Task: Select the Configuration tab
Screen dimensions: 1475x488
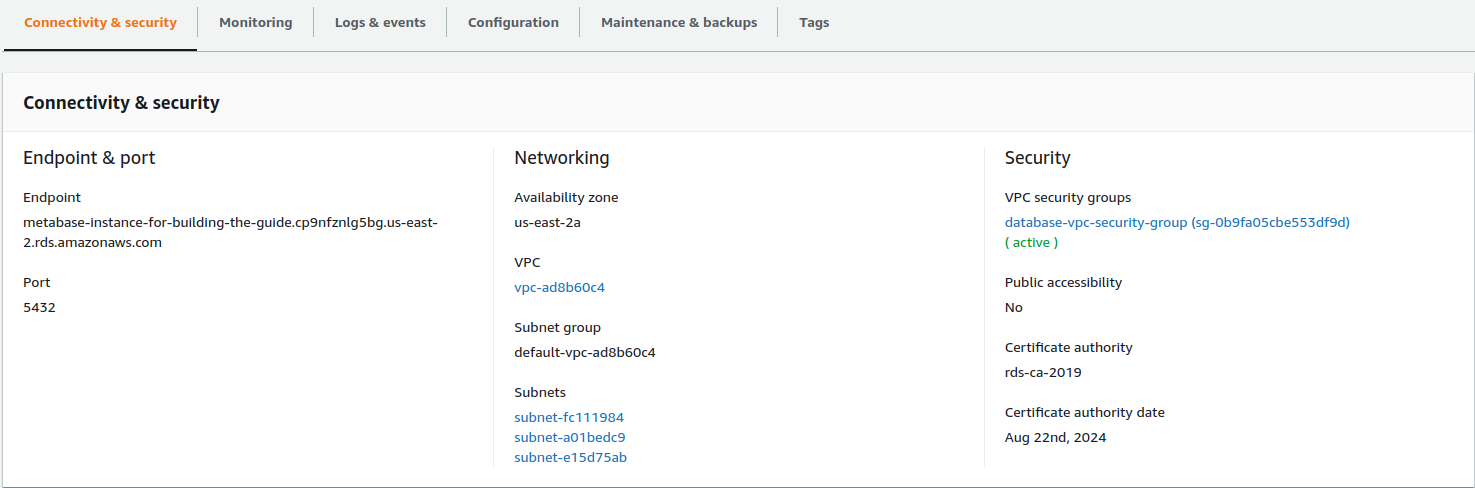Action: point(513,22)
